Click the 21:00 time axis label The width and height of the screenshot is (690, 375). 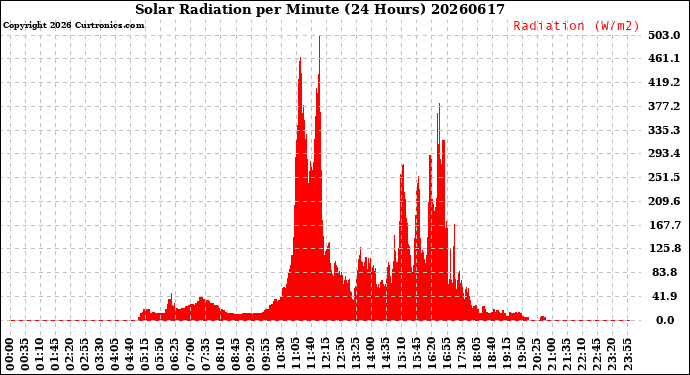point(552,355)
